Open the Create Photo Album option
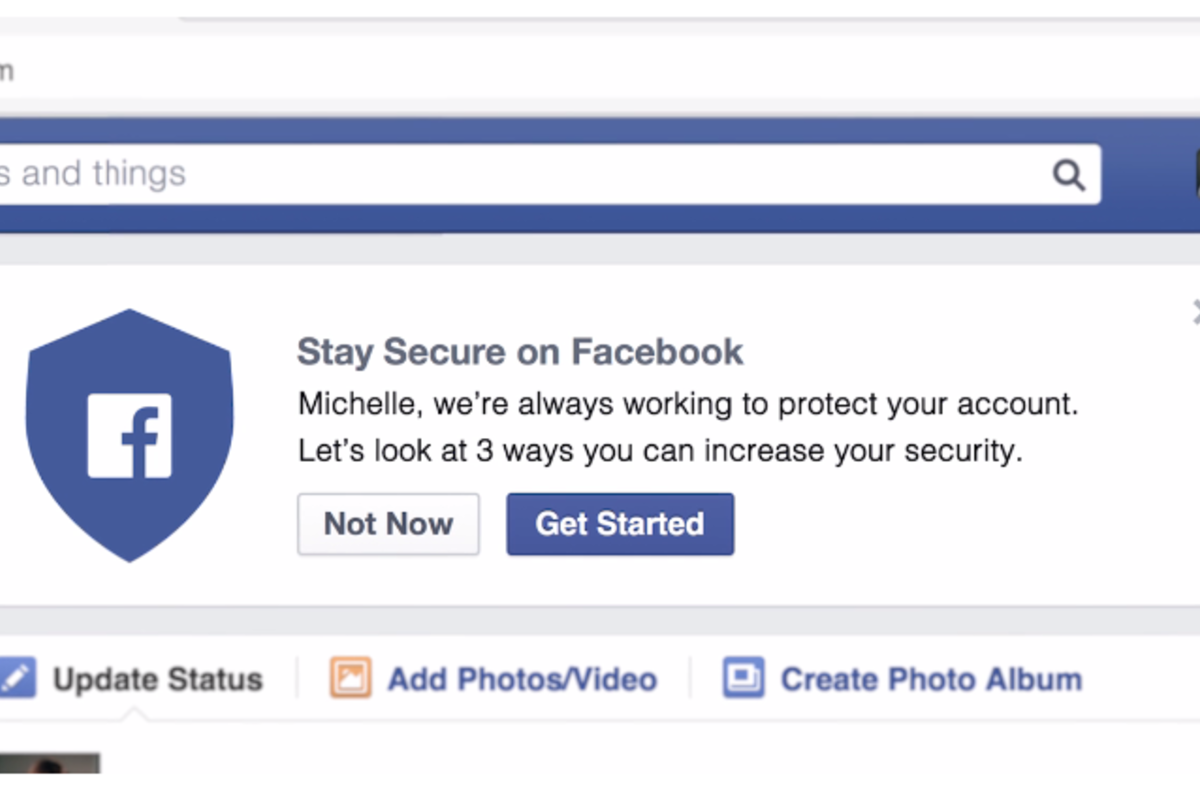The image size is (1200, 800). 930,678
